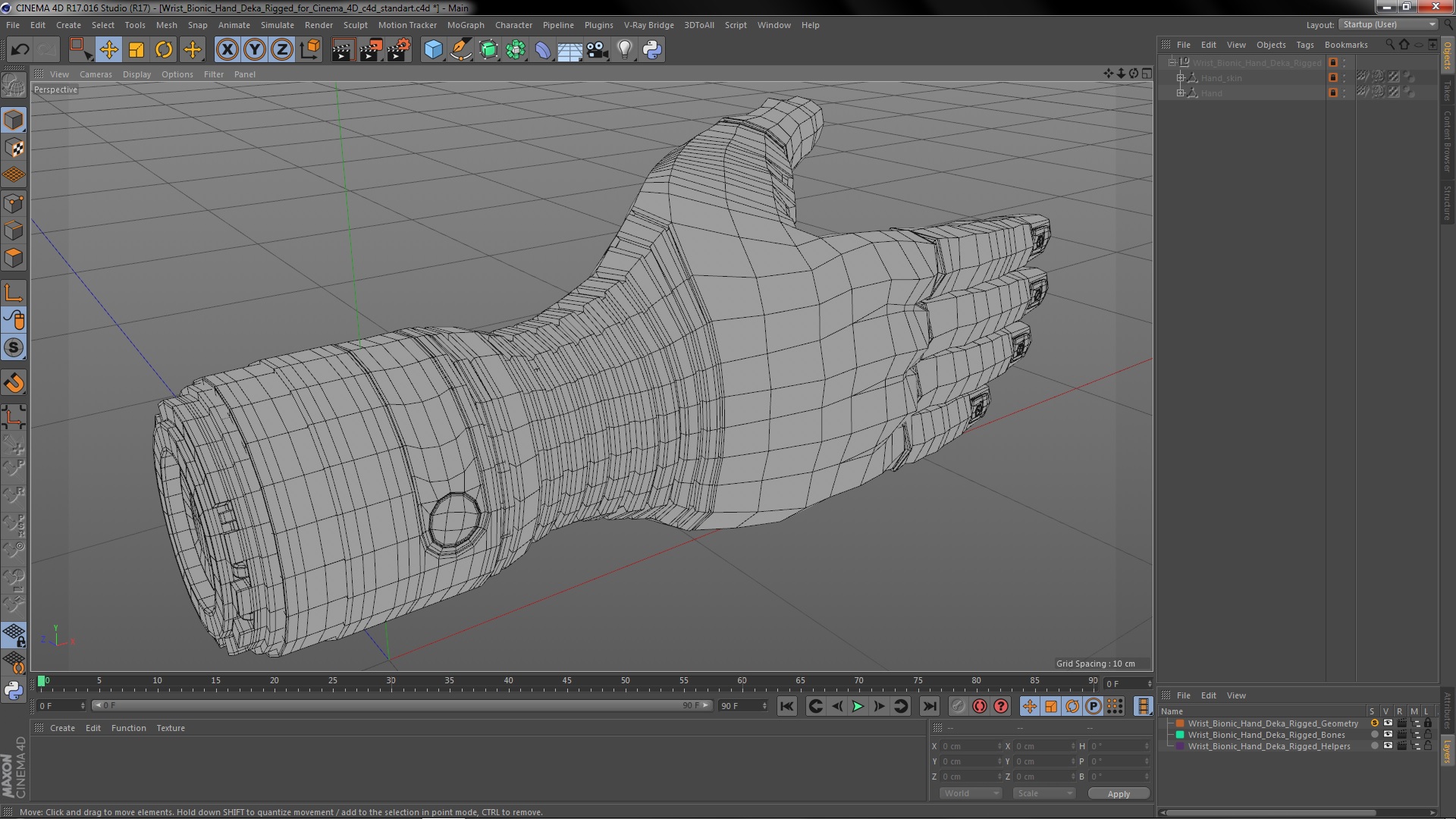Click the floor/environment icon
The width and height of the screenshot is (1456, 819).
click(570, 50)
